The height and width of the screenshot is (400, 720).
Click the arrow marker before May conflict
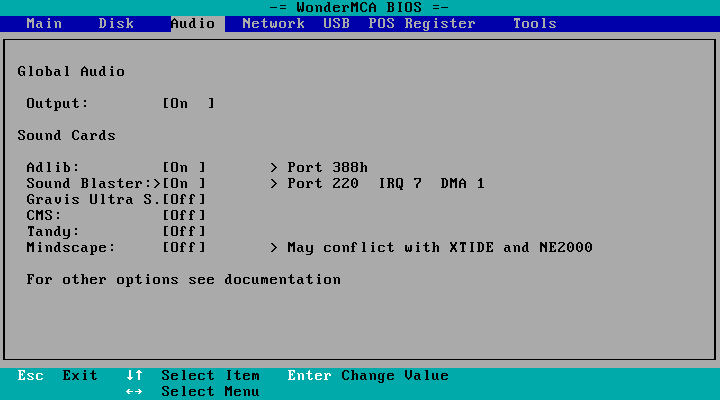(274, 248)
